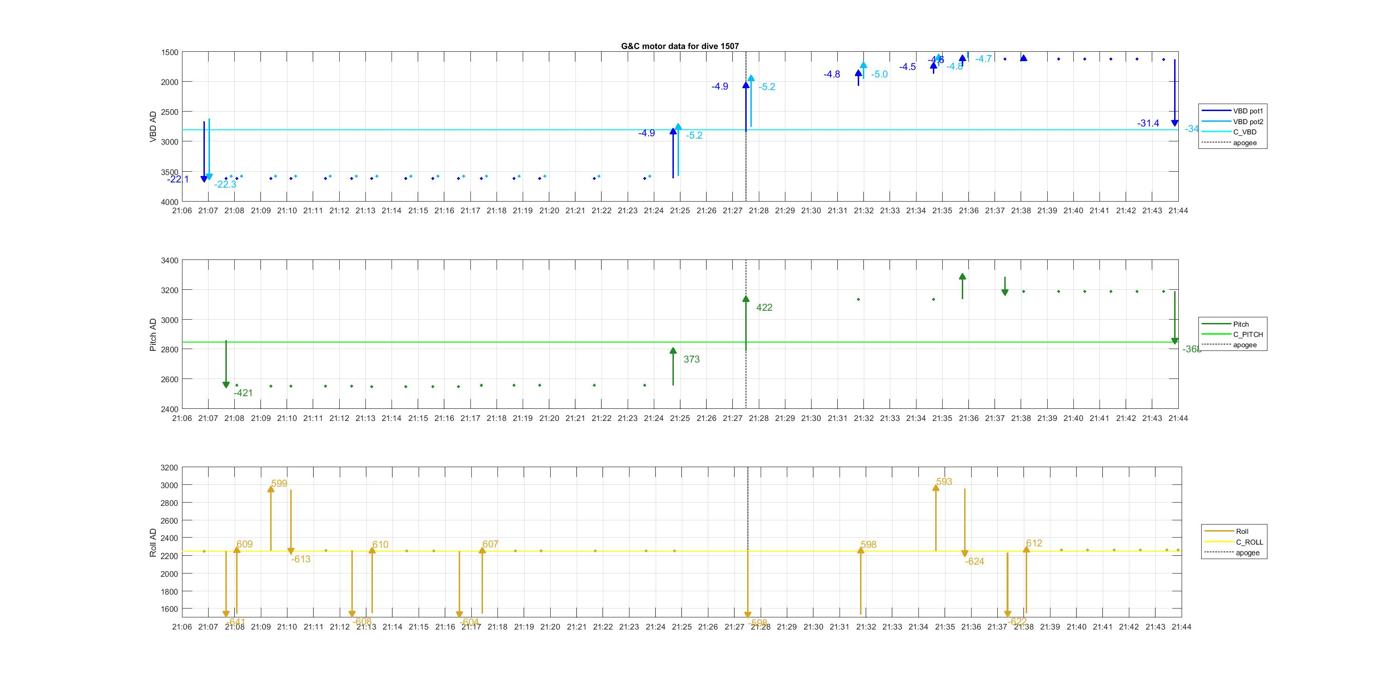This screenshot has height=693, width=1400.
Task: Click the "3200" tick on the Roll axis
Action: pos(168,468)
